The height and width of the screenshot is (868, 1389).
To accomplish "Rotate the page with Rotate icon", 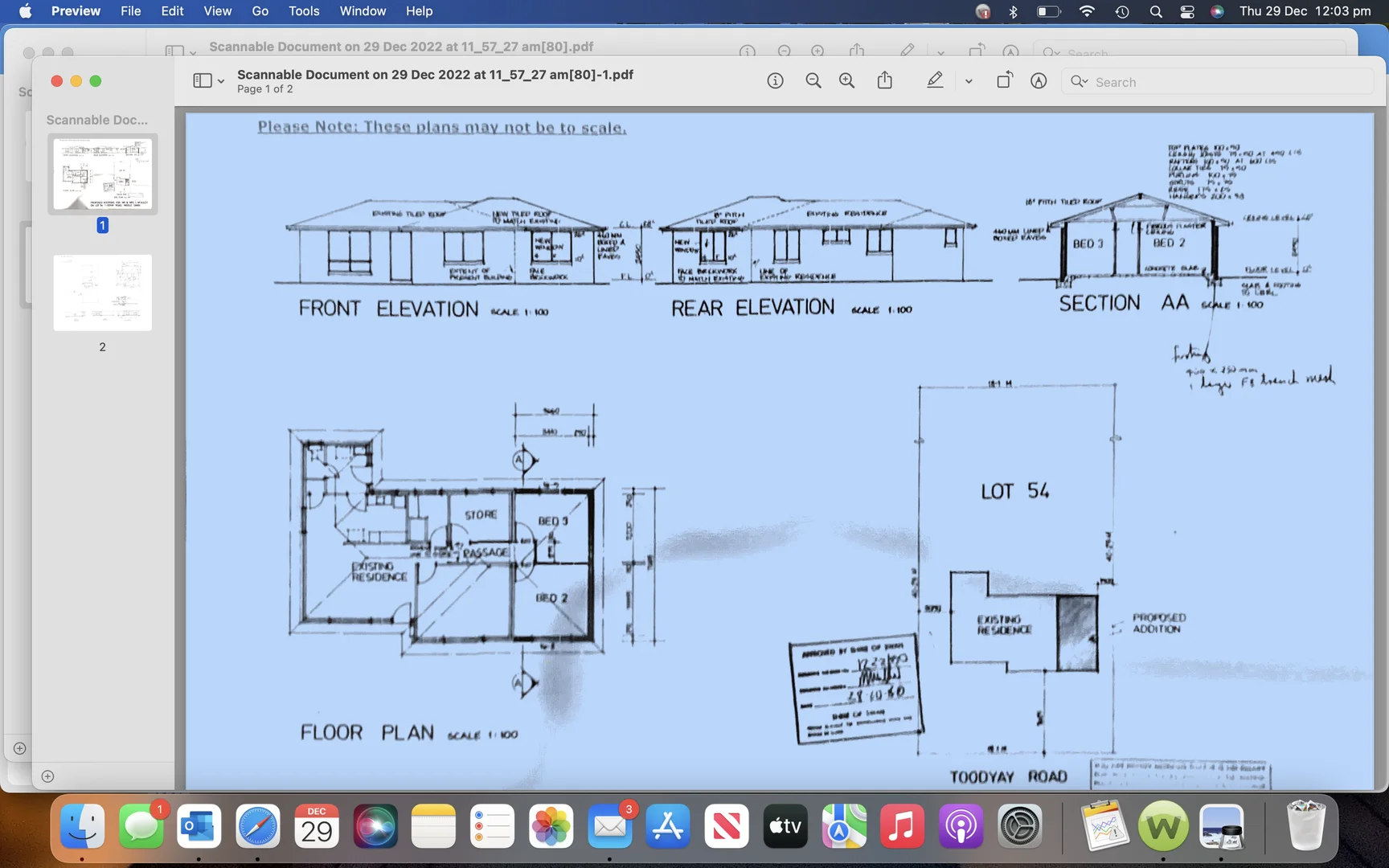I will pyautogui.click(x=1004, y=81).
